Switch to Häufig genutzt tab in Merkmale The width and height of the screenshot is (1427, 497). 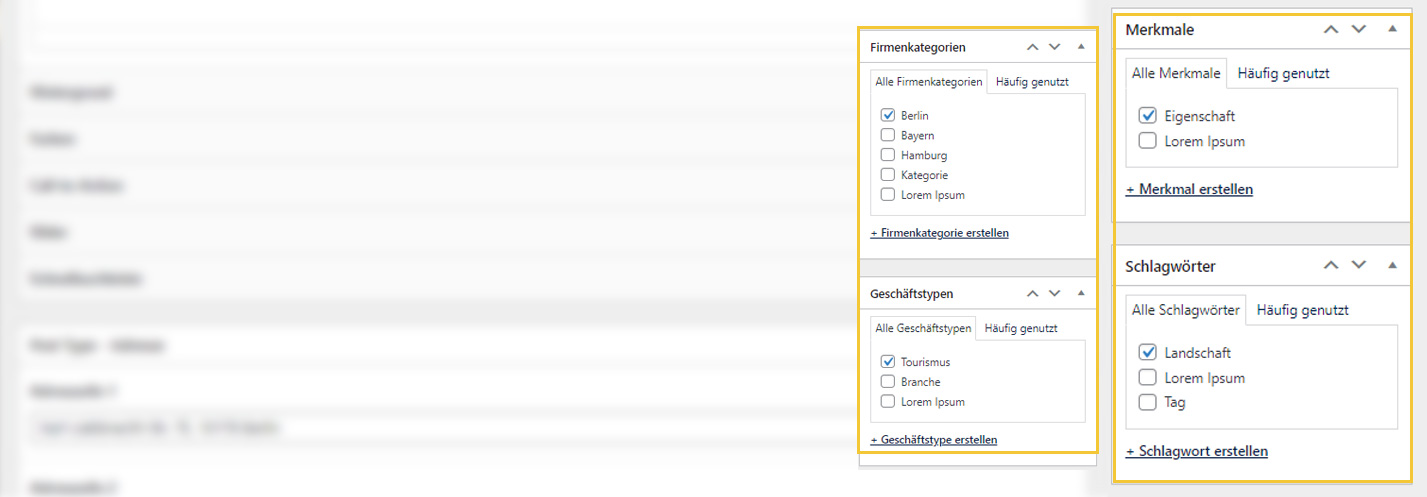[1283, 73]
